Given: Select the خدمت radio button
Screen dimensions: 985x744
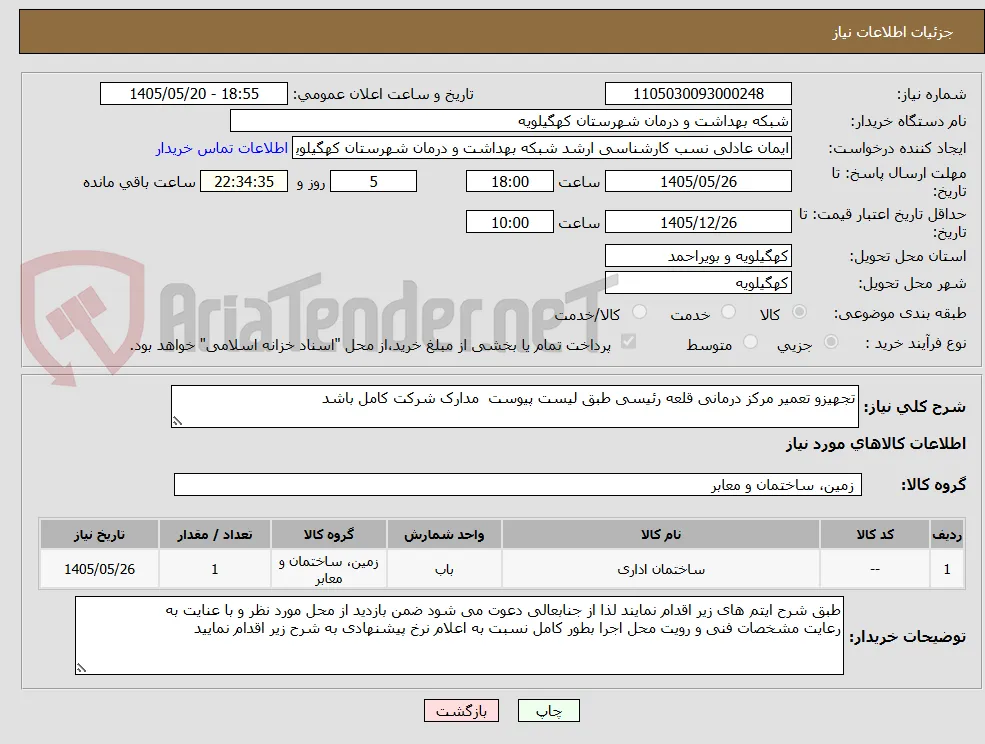Looking at the screenshot, I should coord(728,312).
